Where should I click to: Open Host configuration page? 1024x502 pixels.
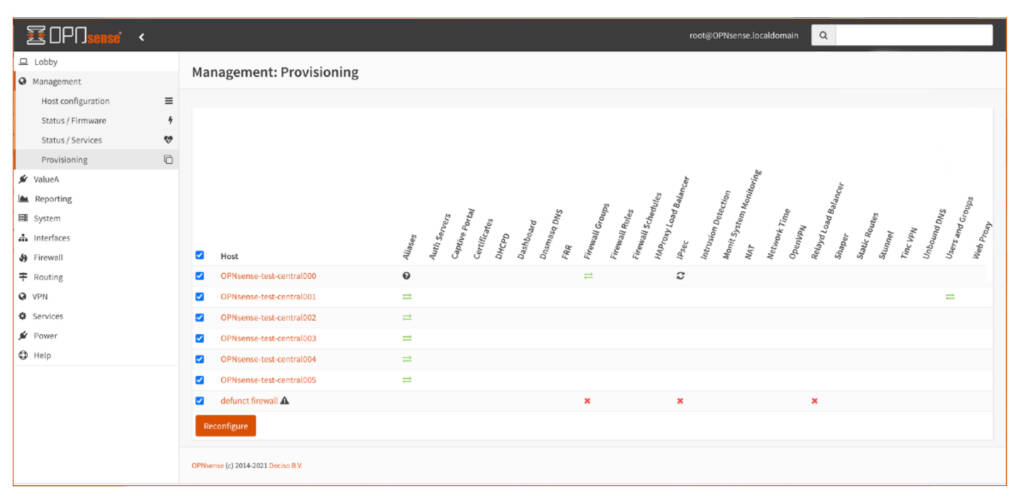click(75, 101)
